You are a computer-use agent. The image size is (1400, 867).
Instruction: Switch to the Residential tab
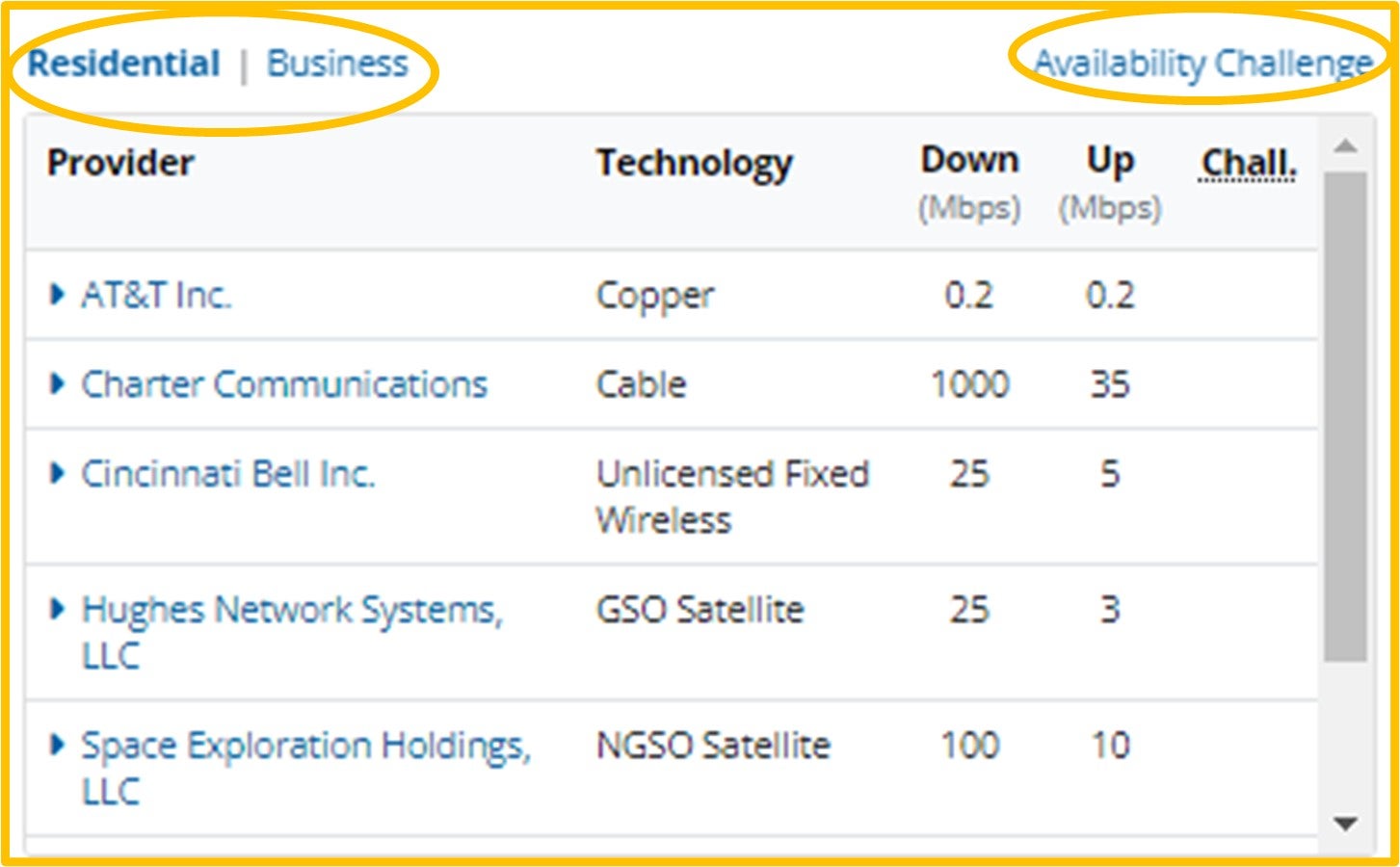click(x=123, y=64)
